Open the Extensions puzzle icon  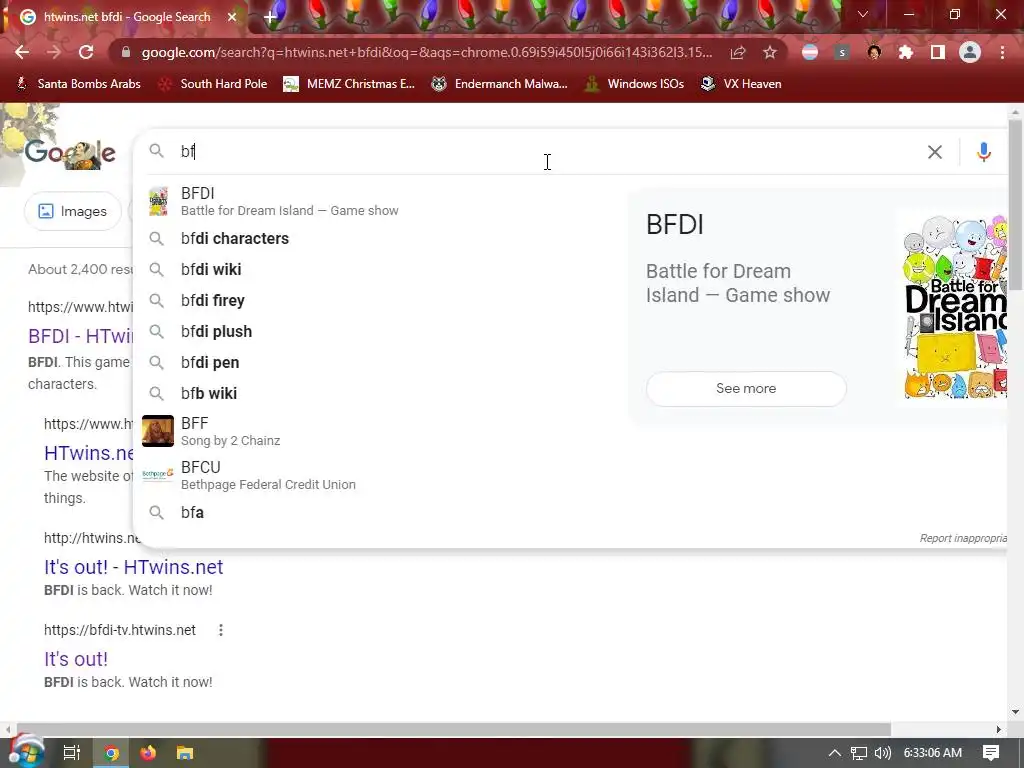tap(906, 52)
